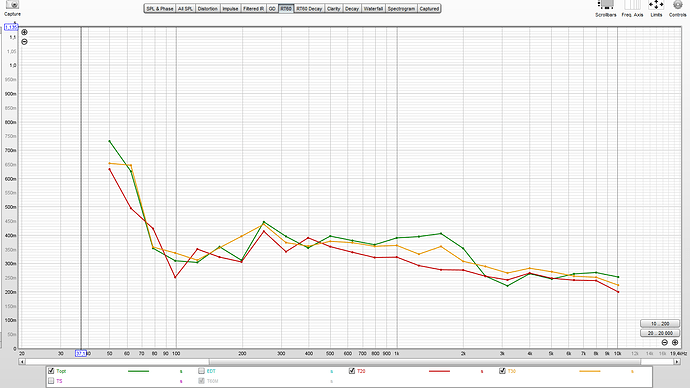Open the Spectrogram tab
690x388 pixels.
coord(401,9)
